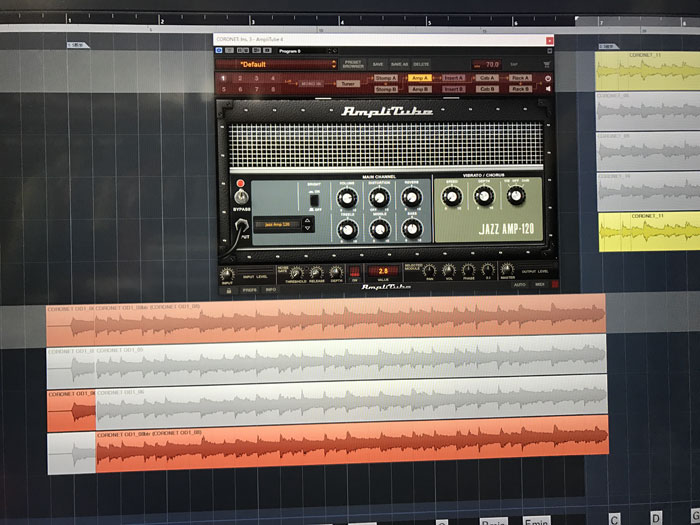The image size is (700, 525).
Task: Click the Jazz Amp 120 model display
Action: click(x=278, y=224)
